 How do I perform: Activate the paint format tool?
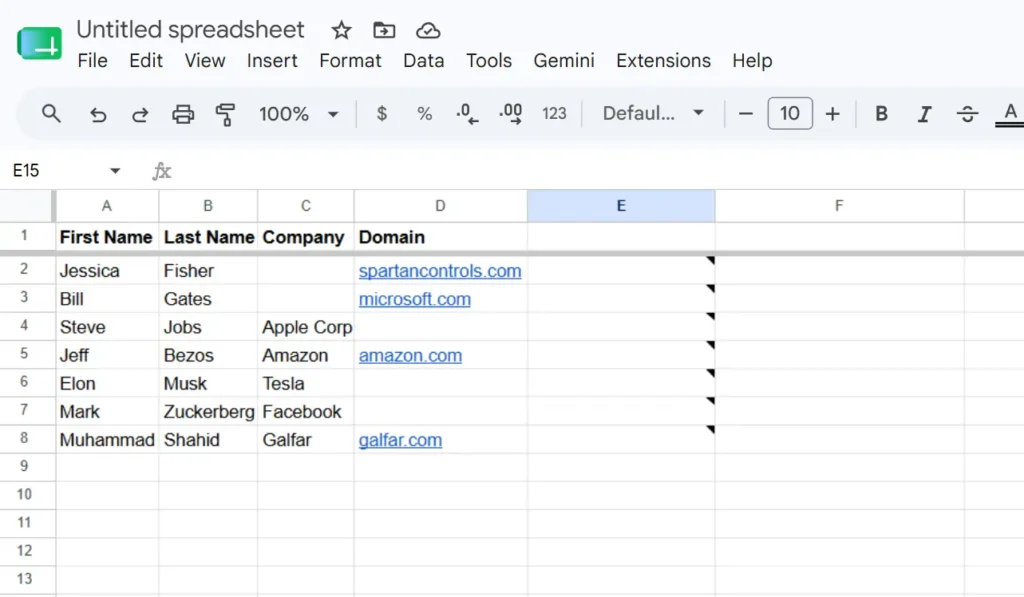point(225,114)
